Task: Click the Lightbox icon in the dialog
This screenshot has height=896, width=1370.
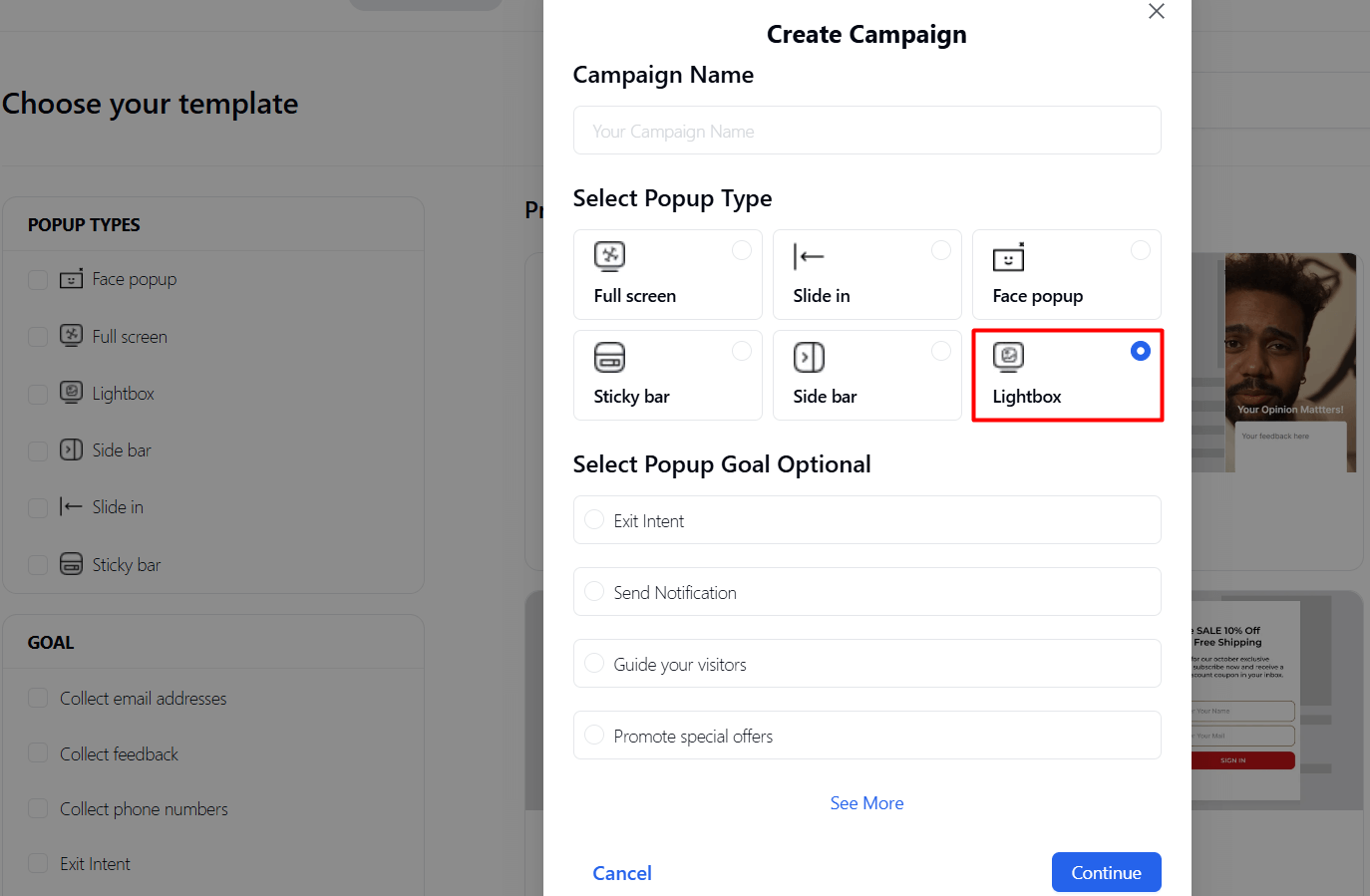Action: (1008, 356)
